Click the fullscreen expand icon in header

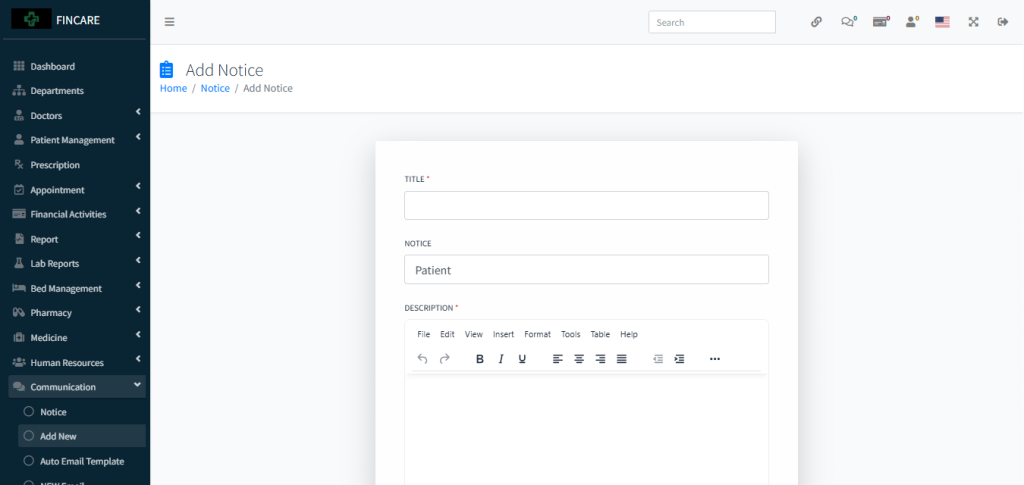tap(973, 22)
